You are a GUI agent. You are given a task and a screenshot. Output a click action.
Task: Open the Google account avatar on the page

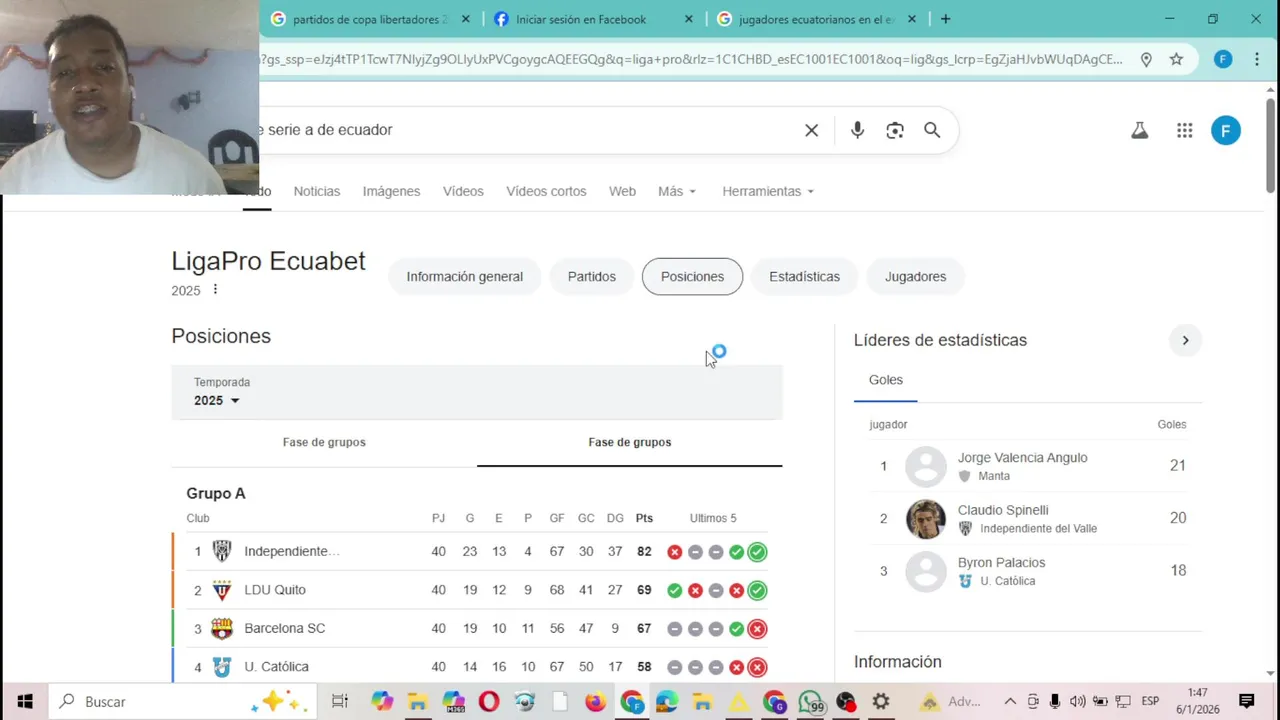coord(1226,130)
